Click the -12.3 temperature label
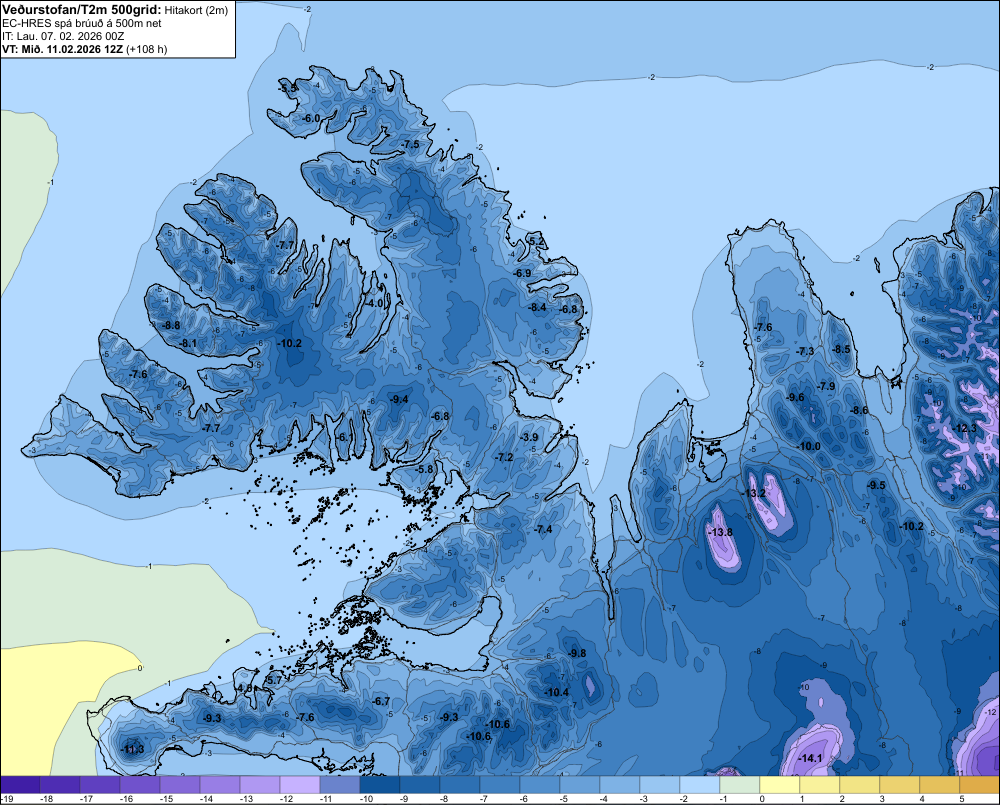 pos(964,428)
